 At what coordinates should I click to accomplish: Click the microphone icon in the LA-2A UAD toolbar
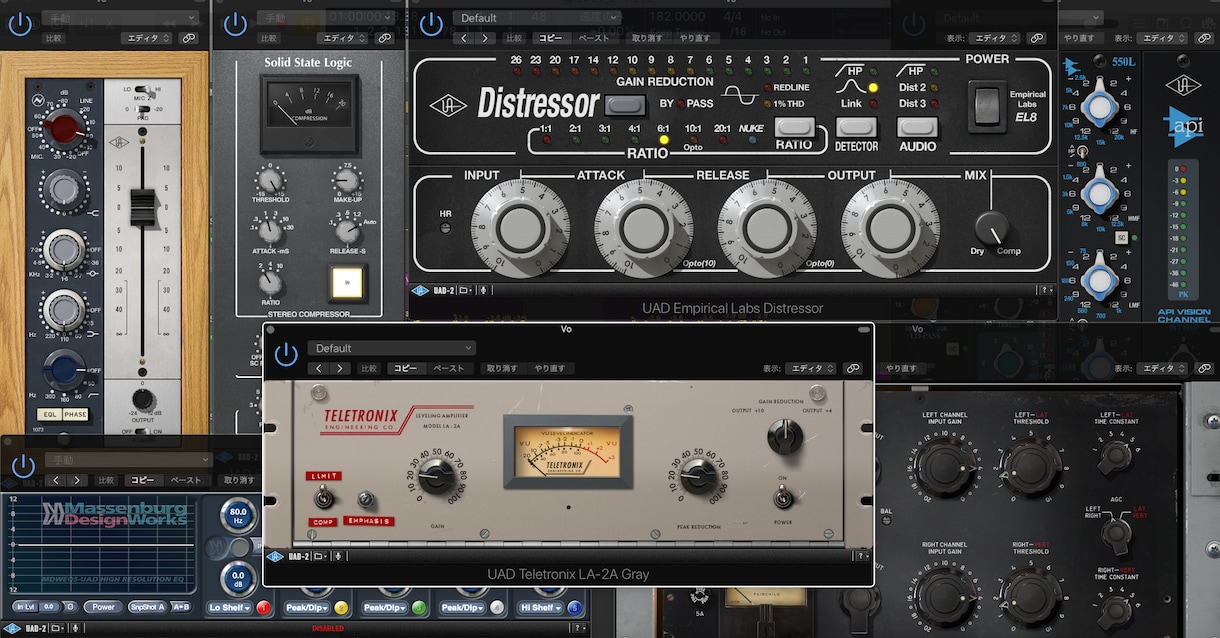340,556
